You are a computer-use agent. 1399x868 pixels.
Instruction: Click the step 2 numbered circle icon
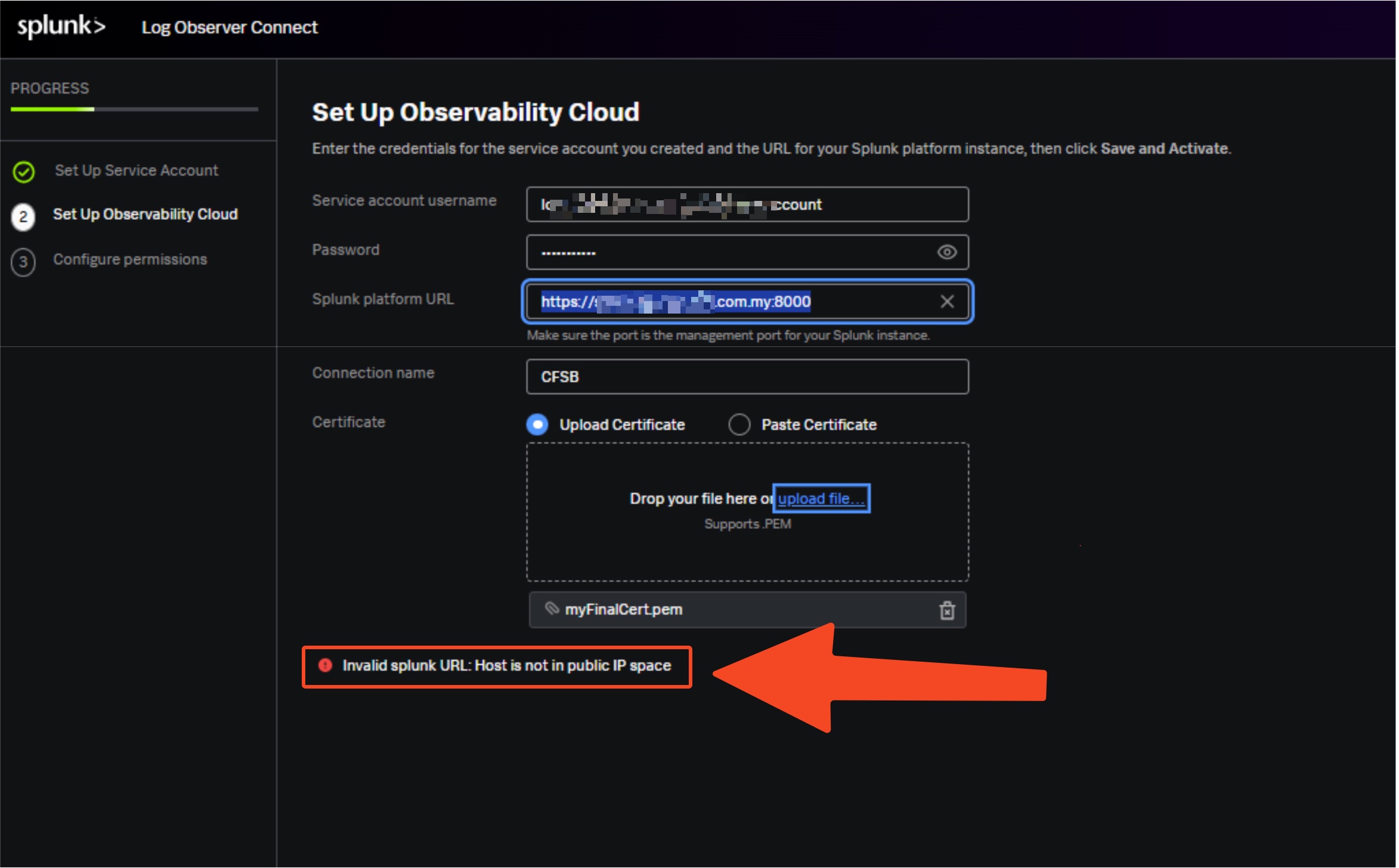(x=23, y=217)
